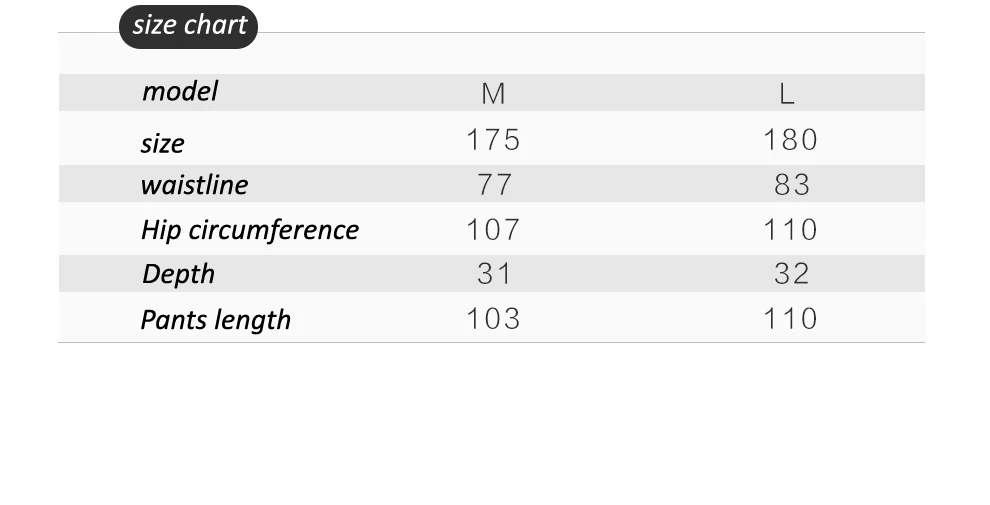This screenshot has height=505, width=990.
Task: Click pants length value 103
Action: (493, 319)
